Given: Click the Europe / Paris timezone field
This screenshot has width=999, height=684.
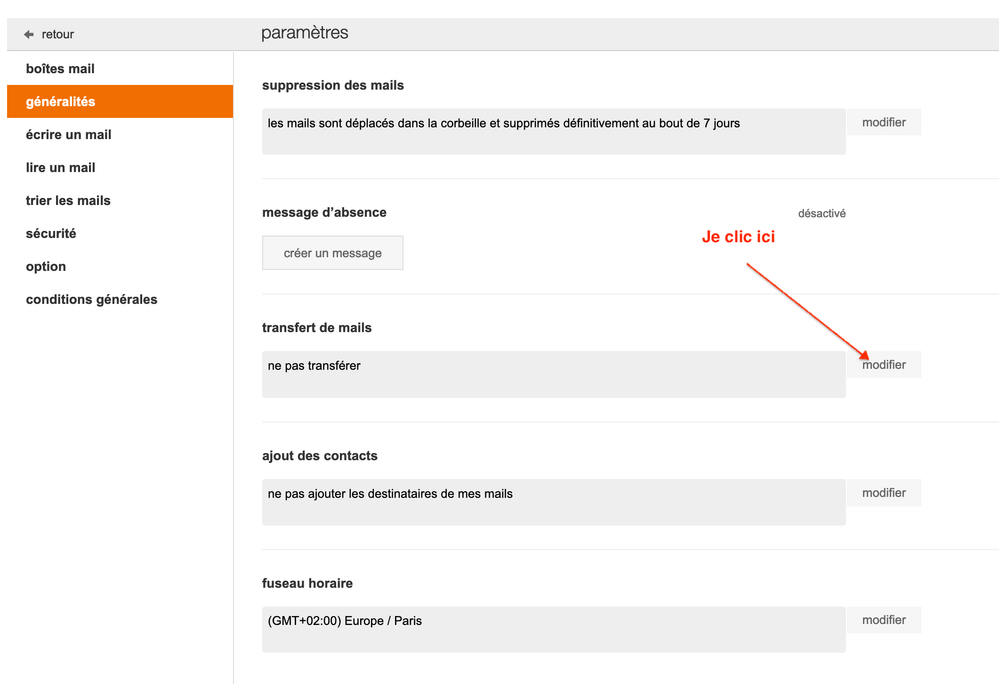Looking at the screenshot, I should coord(553,629).
